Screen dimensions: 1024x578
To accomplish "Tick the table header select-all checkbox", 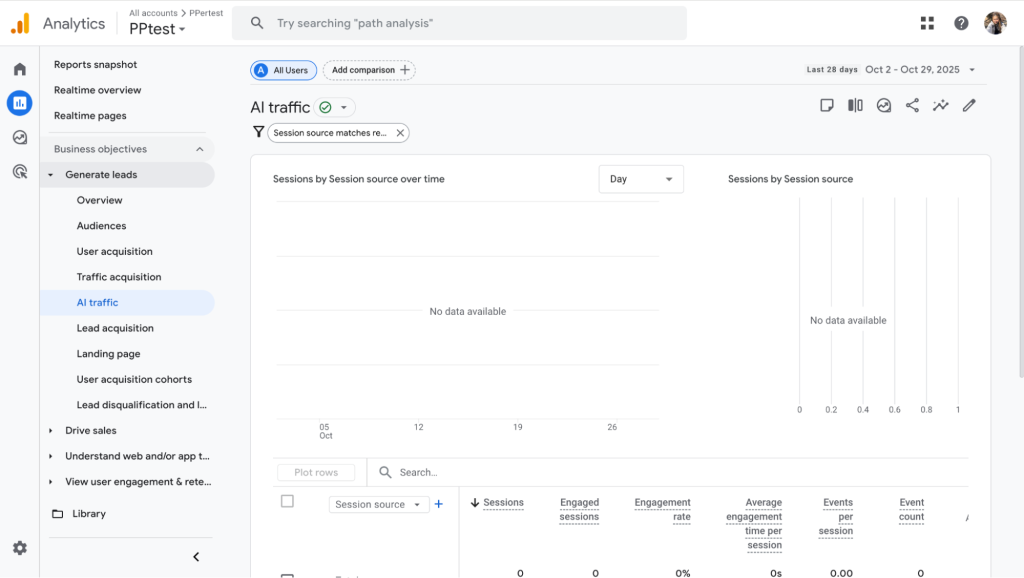I will pos(287,501).
